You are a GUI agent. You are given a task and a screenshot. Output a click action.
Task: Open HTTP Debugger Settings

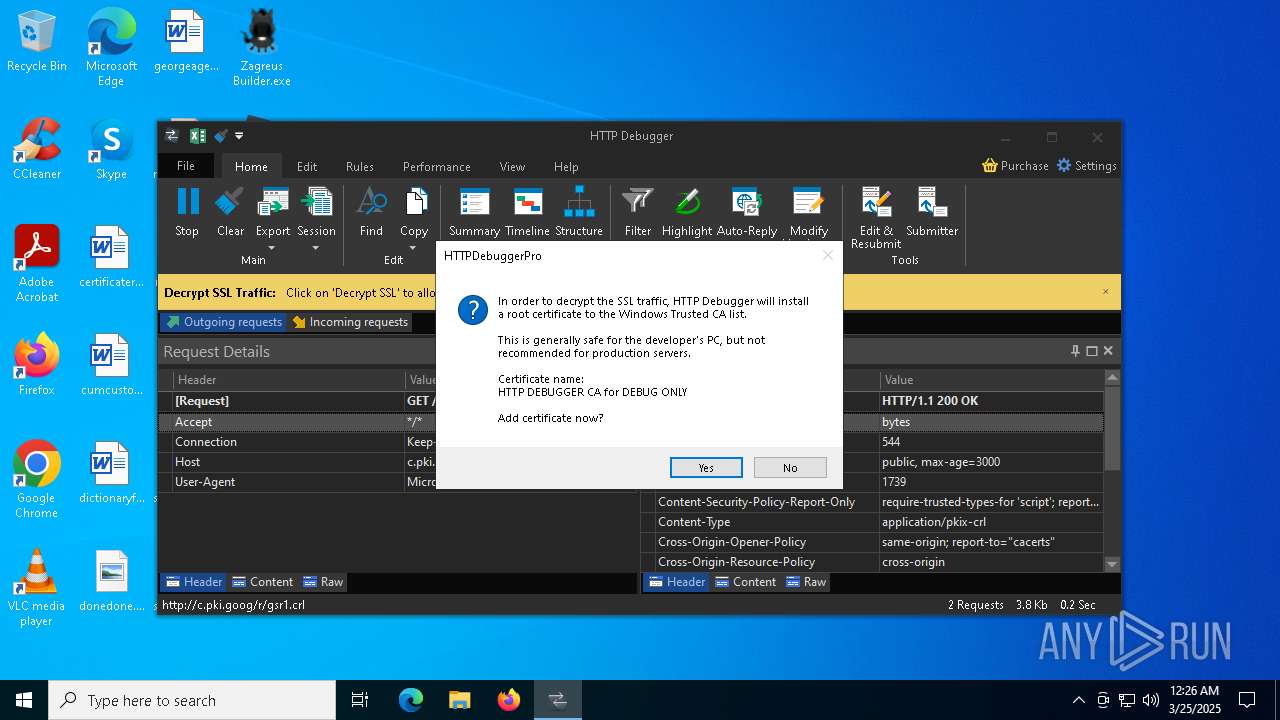(x=1087, y=166)
